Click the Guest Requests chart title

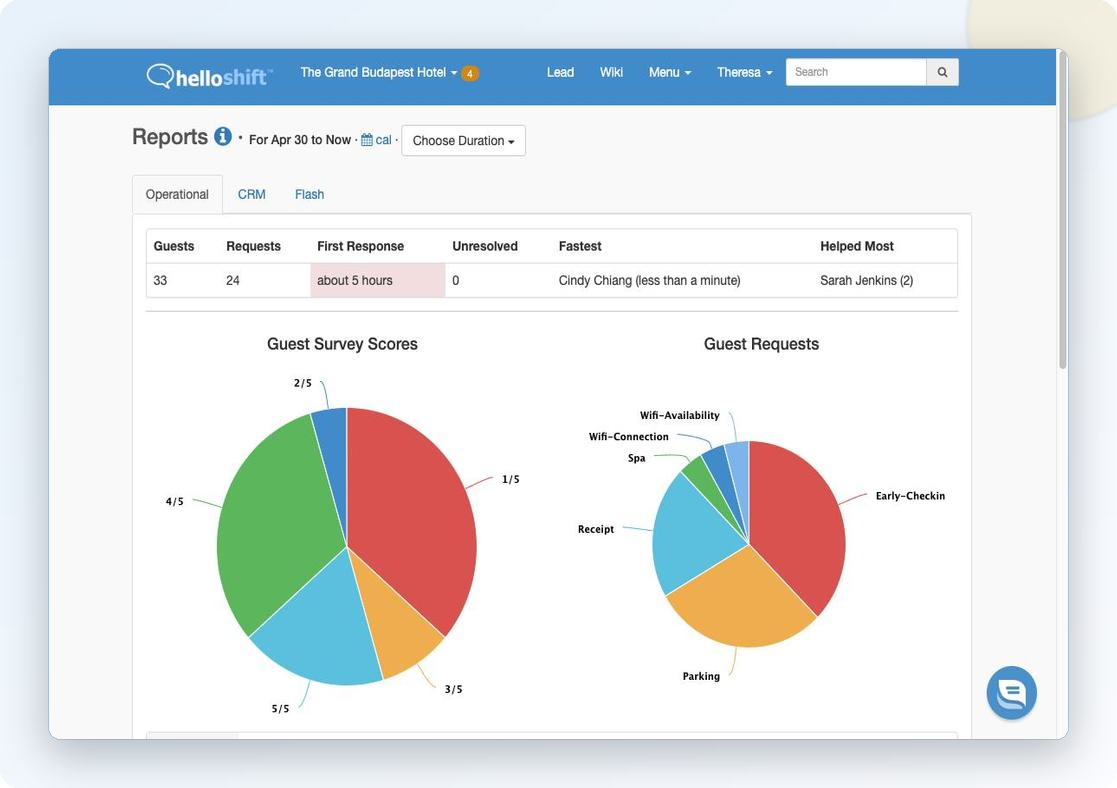(762, 343)
